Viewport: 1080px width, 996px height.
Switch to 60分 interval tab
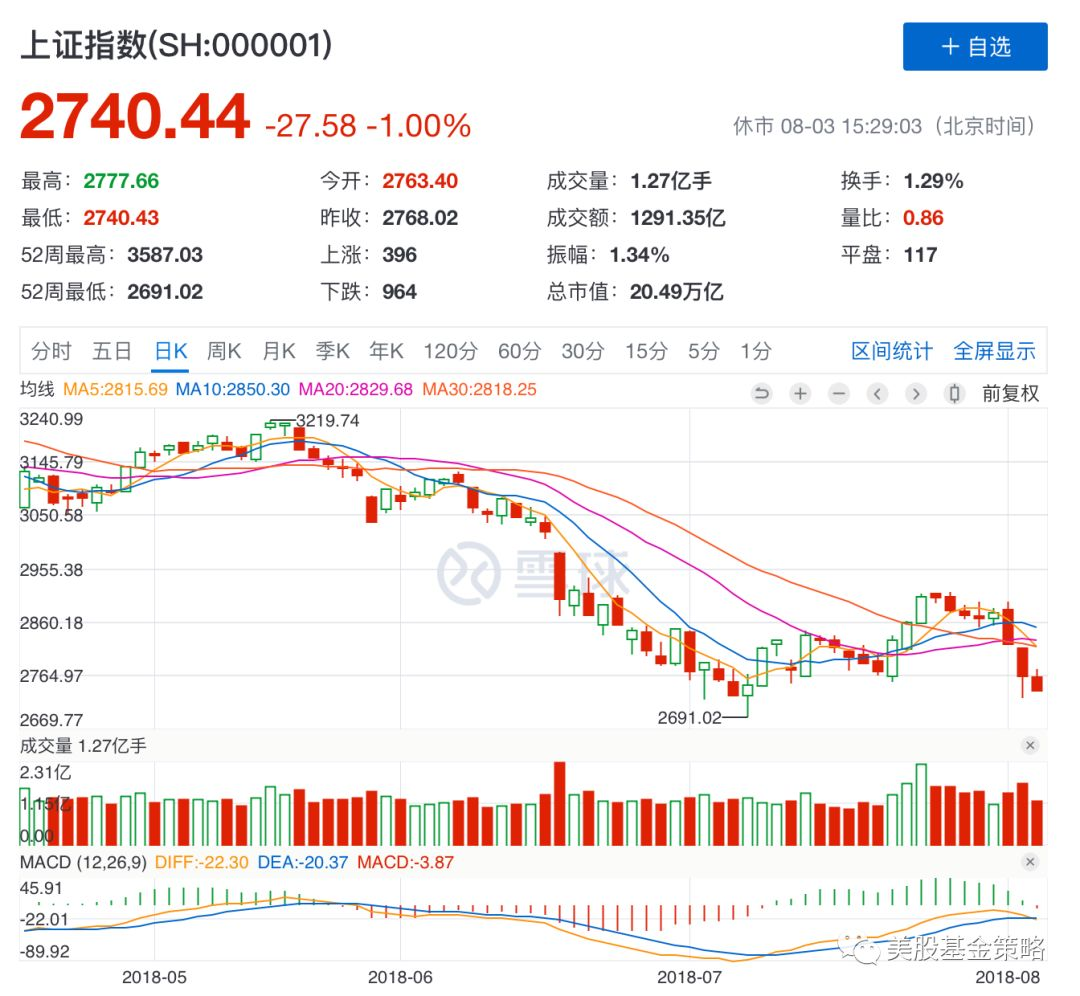[520, 351]
